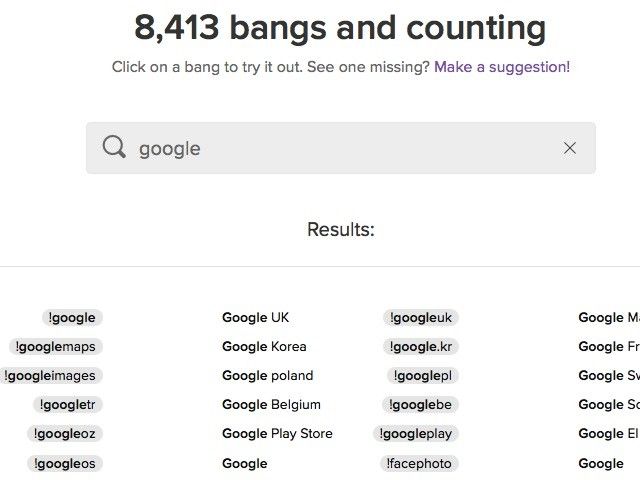Clear the search field with X icon
The image size is (640, 480).
pyautogui.click(x=570, y=148)
